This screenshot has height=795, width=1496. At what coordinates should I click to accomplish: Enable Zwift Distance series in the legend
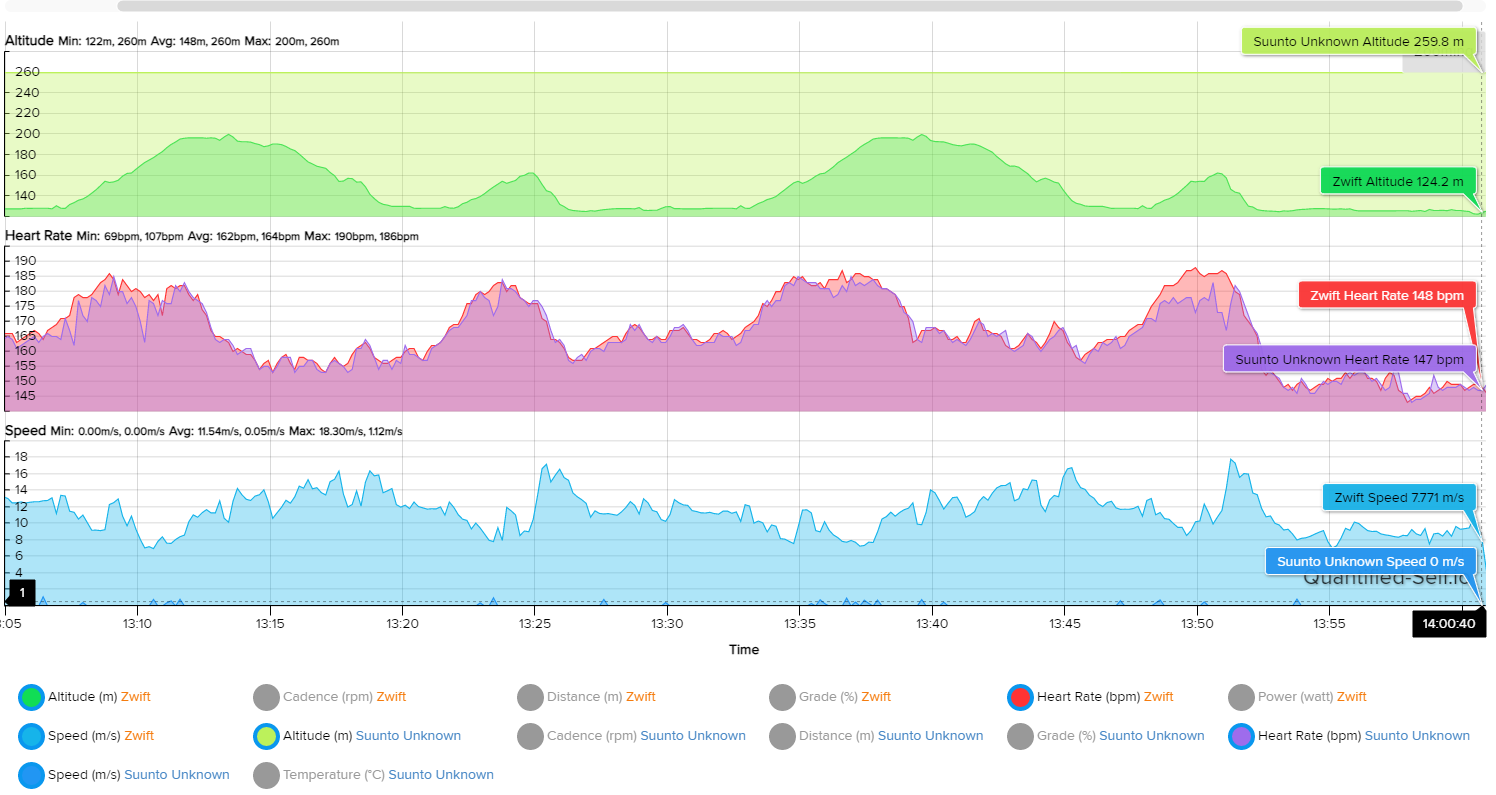[587, 697]
